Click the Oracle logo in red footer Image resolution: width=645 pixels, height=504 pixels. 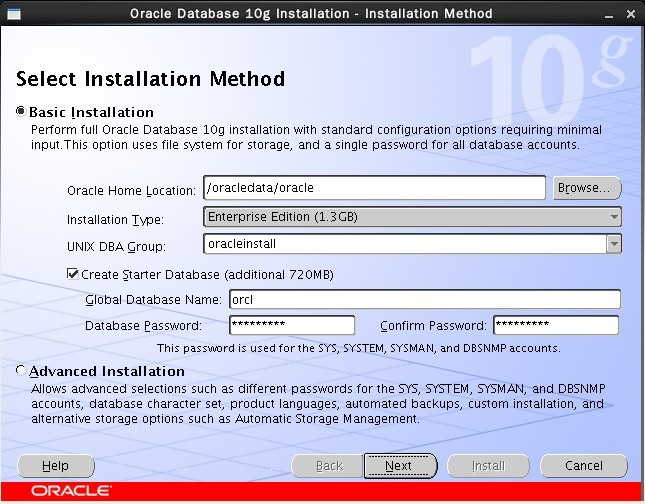71,490
